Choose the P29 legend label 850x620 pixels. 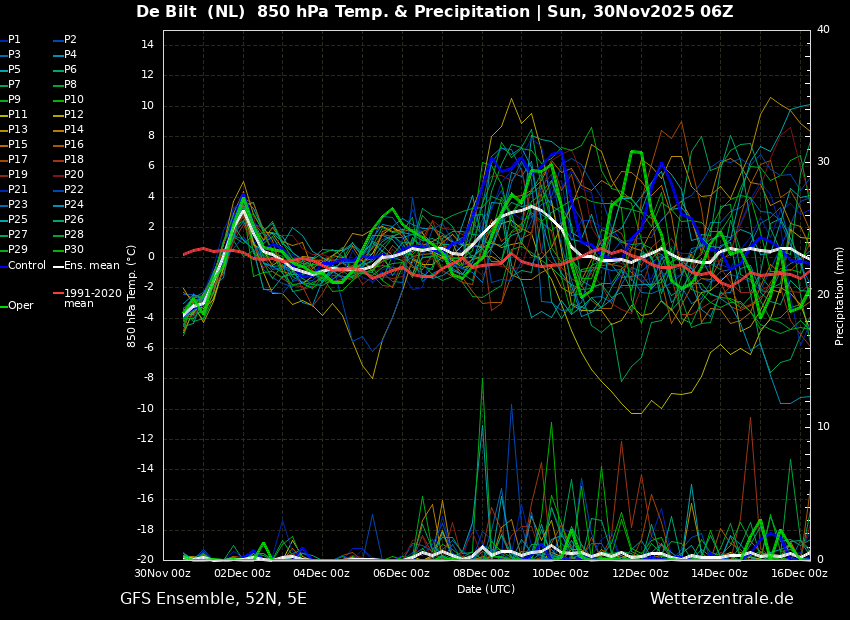coord(14,249)
